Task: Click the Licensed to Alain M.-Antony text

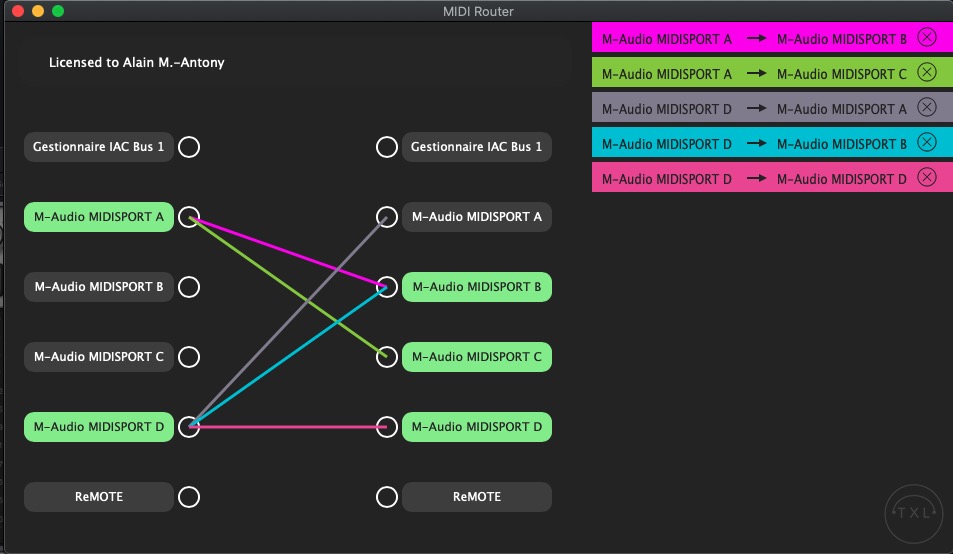Action: [137, 63]
